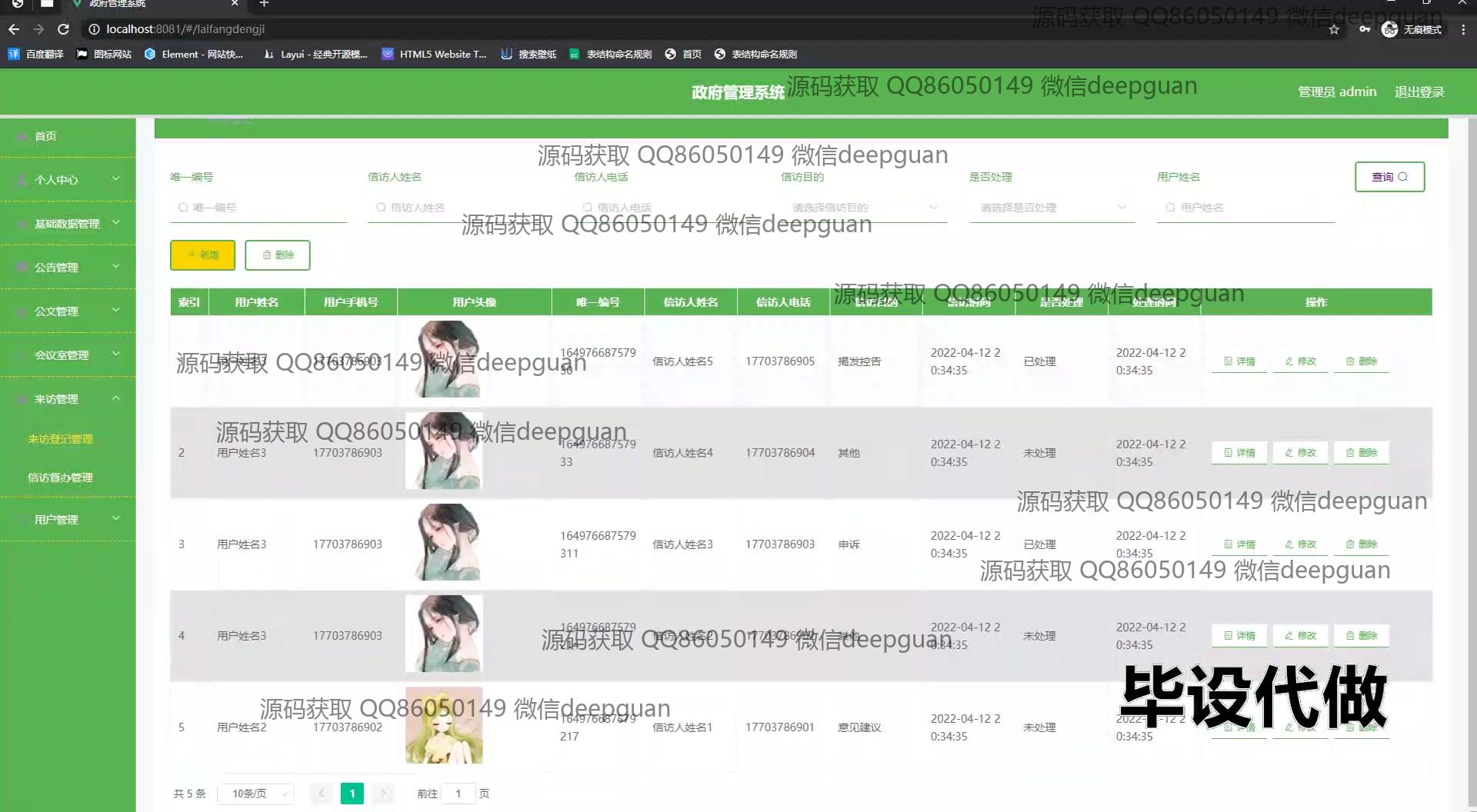Click 管理员 admin in the header
Image resolution: width=1477 pixels, height=812 pixels.
1337,92
